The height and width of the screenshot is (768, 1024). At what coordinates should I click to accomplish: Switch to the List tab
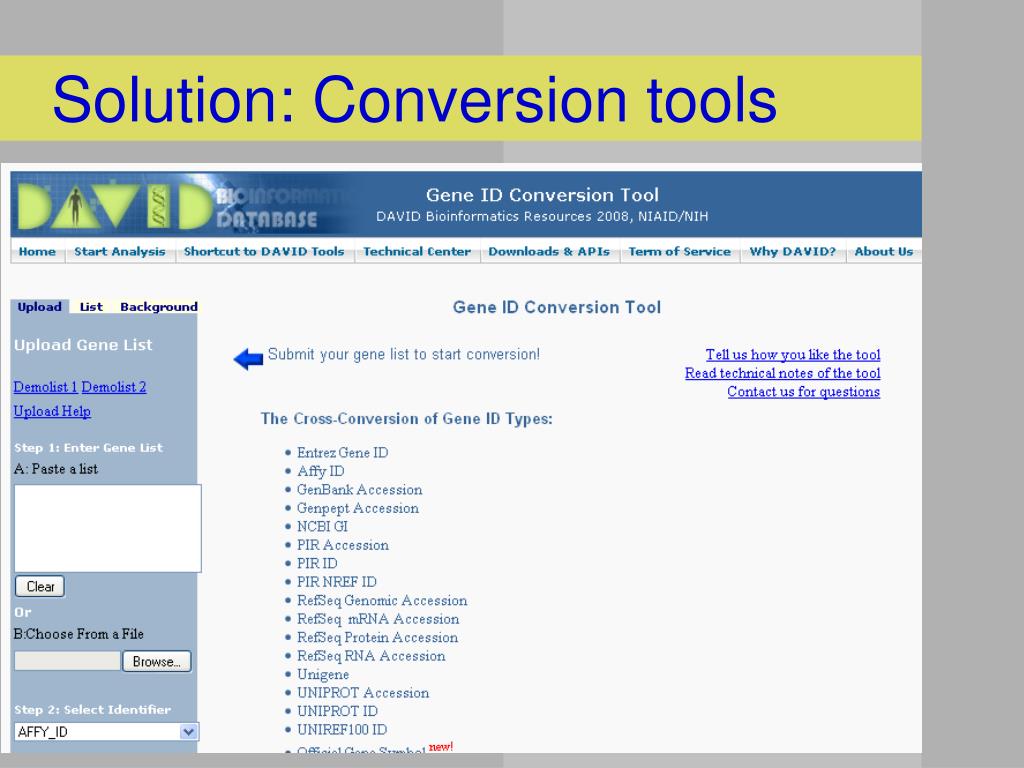tap(91, 307)
